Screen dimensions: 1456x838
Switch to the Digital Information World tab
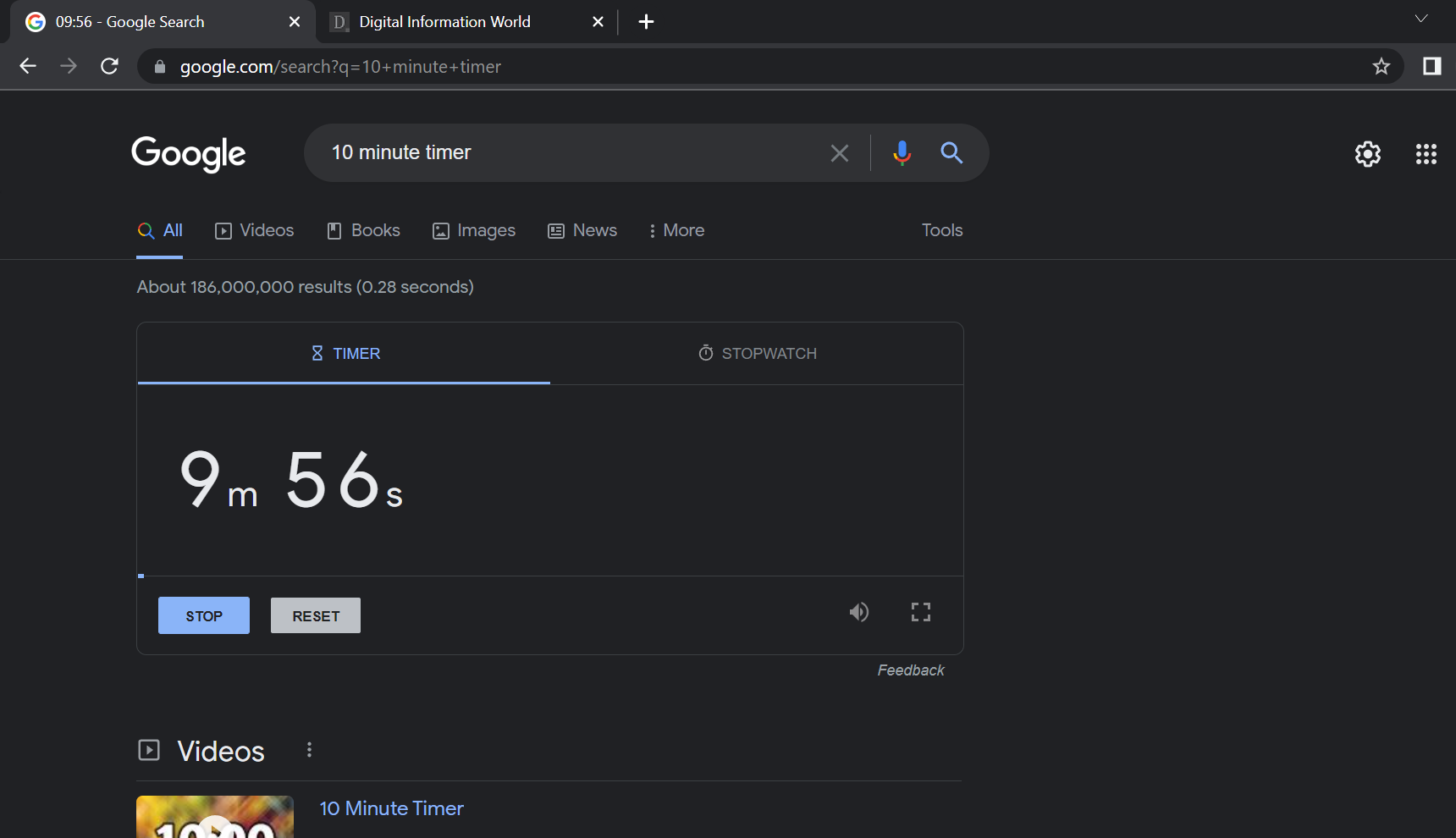pyautogui.click(x=467, y=22)
